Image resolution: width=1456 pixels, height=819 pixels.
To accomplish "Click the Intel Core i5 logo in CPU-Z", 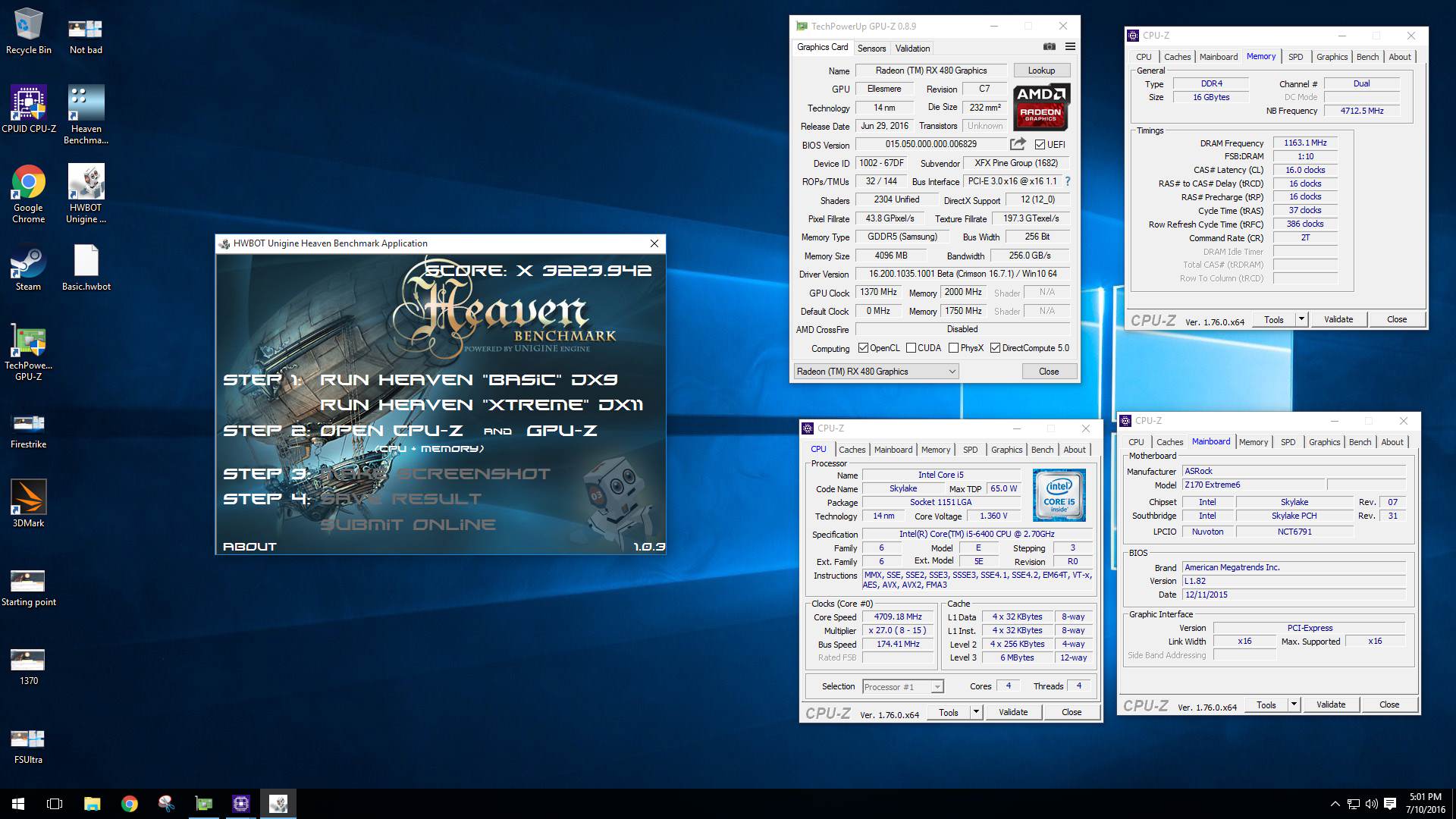I will [1059, 494].
